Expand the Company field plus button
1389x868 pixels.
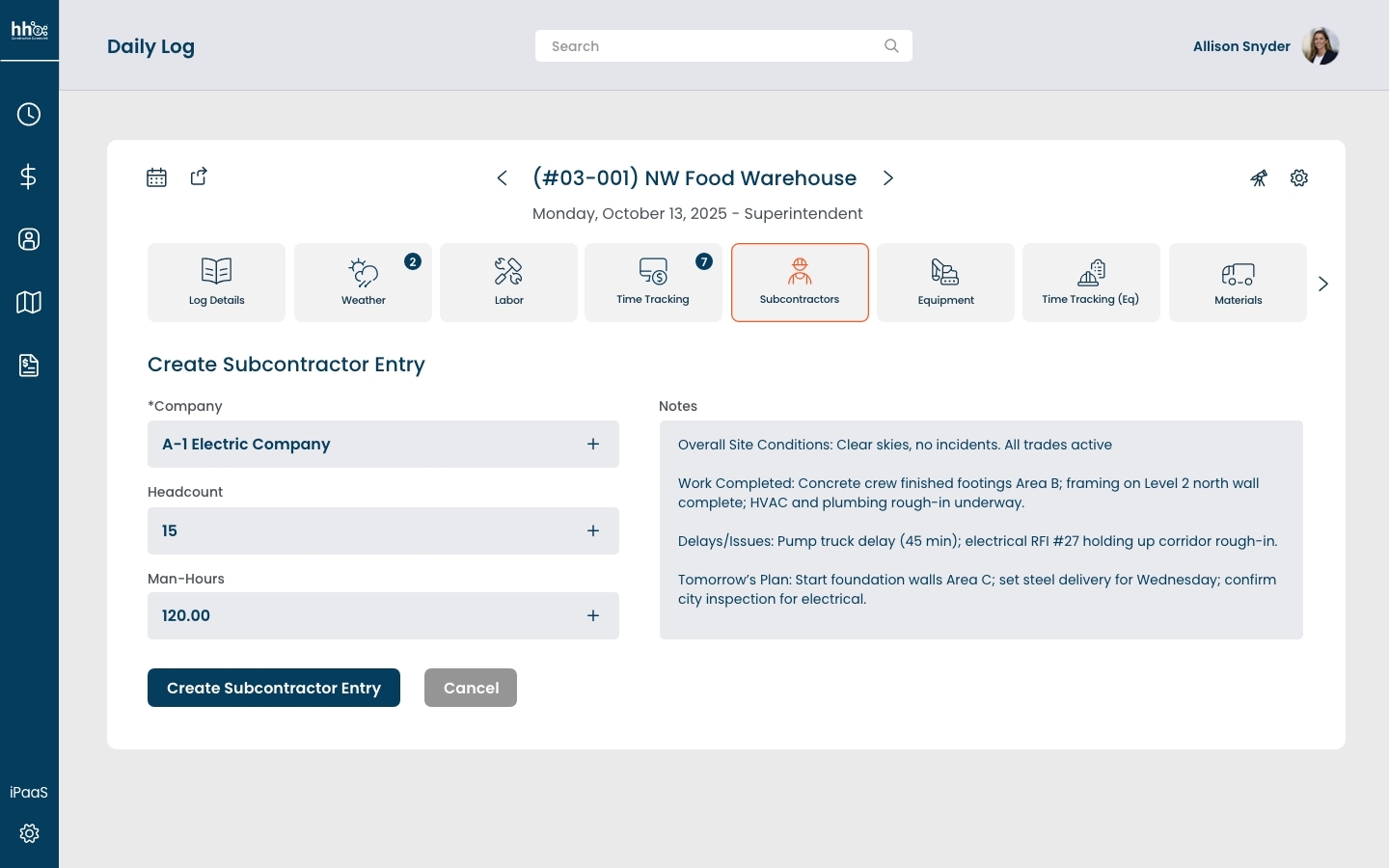pos(593,445)
